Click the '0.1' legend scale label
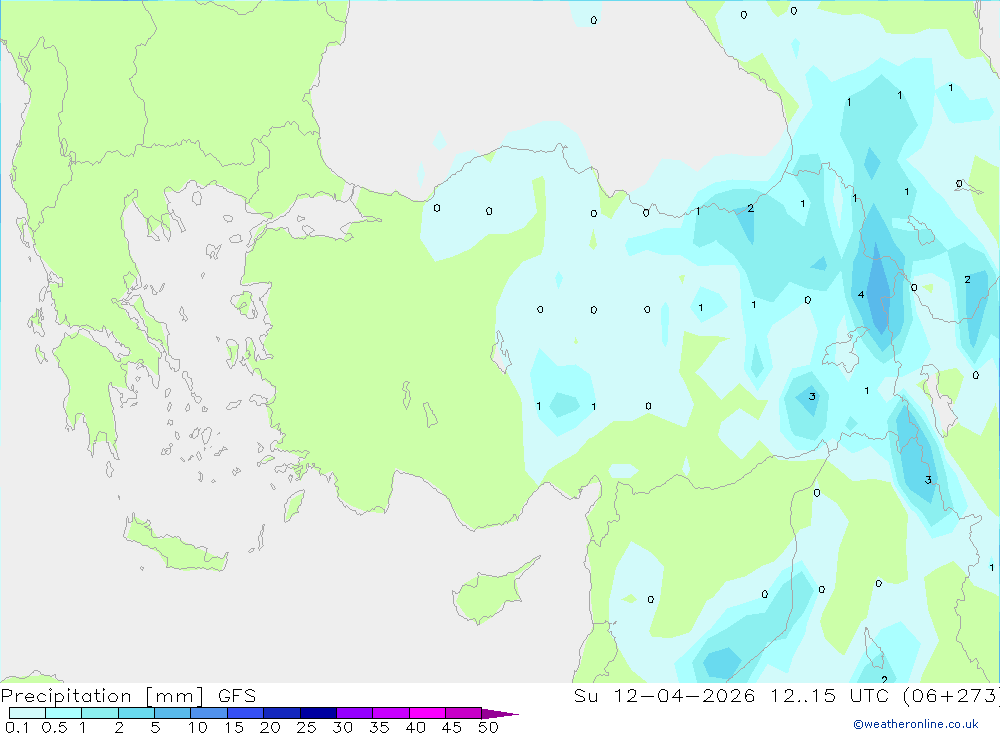 pos(17,727)
